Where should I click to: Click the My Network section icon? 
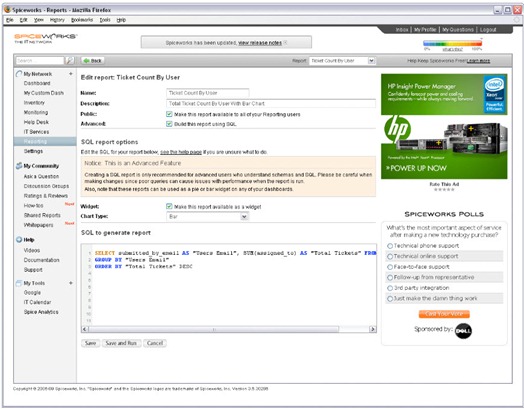coord(19,74)
